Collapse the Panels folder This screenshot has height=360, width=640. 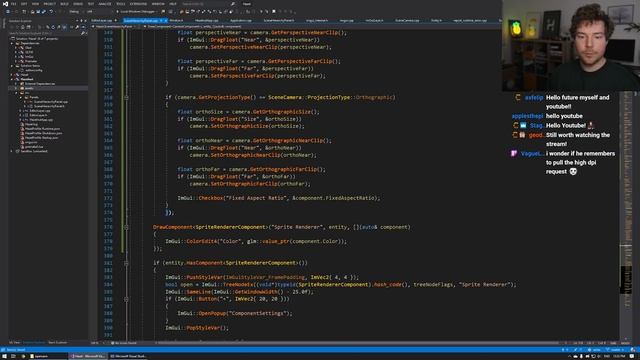[21, 97]
